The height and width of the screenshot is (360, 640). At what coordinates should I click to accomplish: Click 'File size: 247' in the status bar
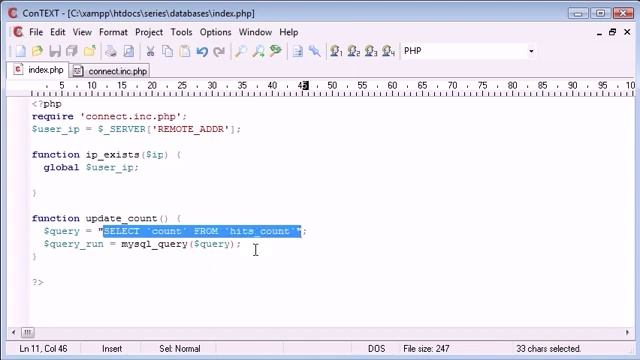click(x=426, y=349)
